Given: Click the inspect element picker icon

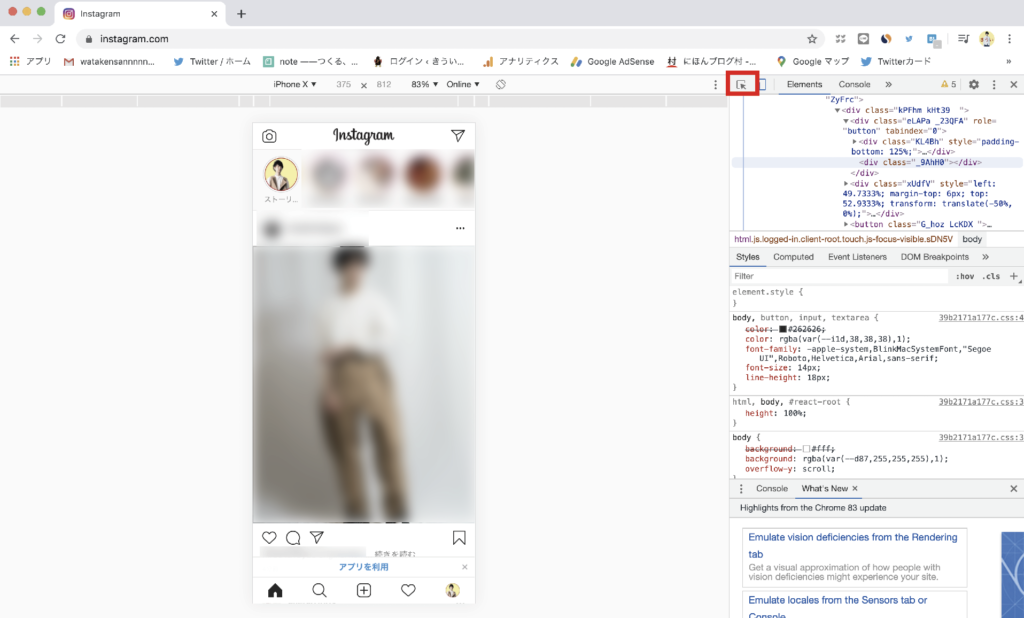Looking at the screenshot, I should click(x=741, y=84).
